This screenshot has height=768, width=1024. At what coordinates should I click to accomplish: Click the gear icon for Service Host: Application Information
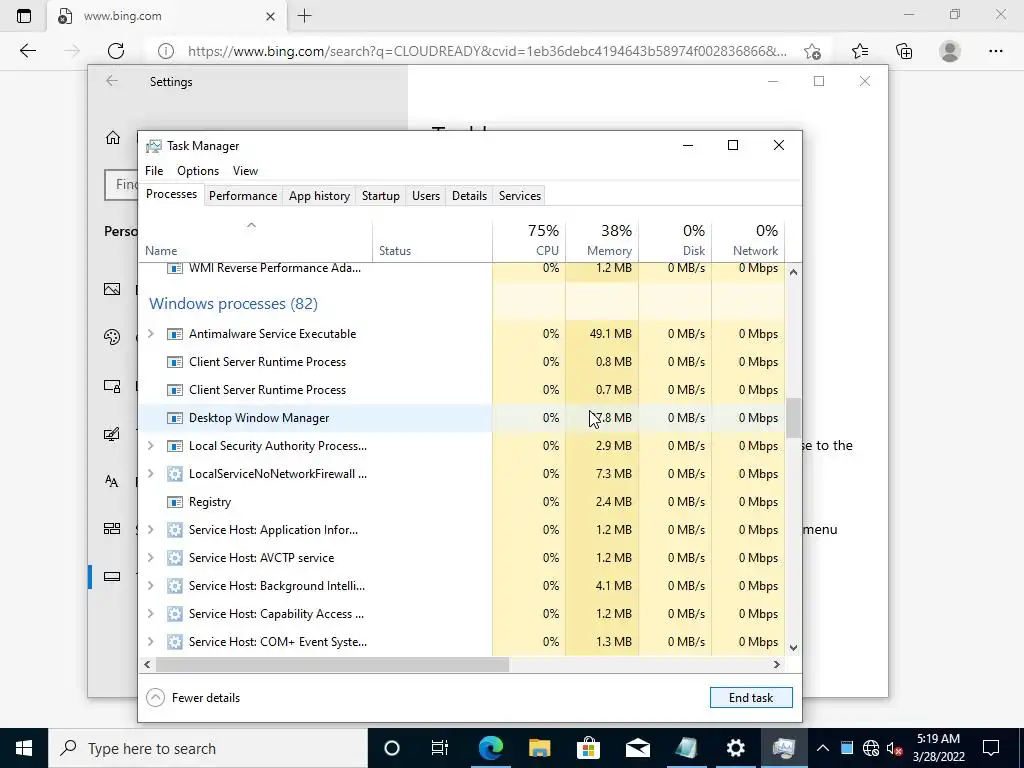[174, 530]
